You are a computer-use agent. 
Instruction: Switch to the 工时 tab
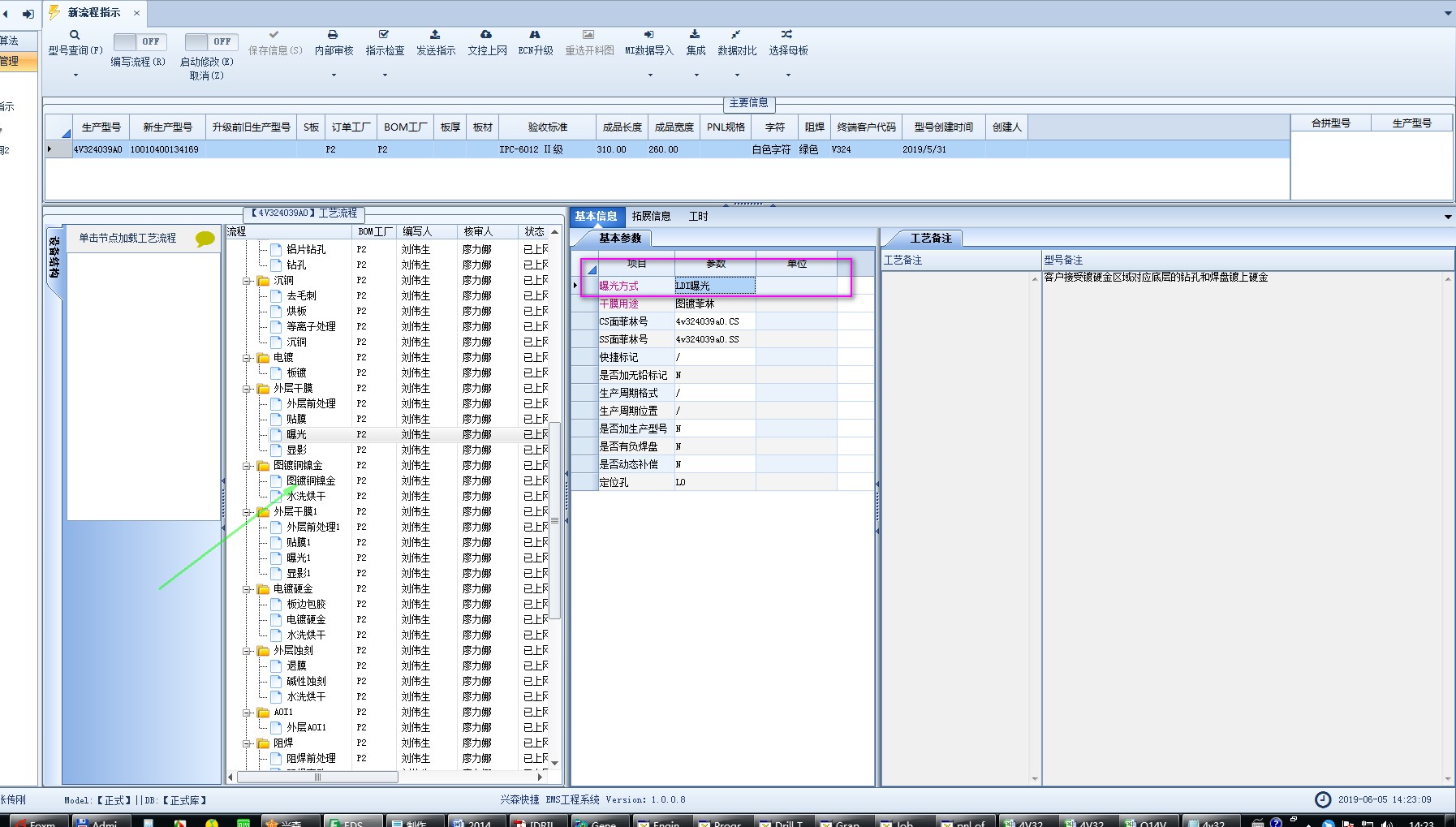pos(698,216)
